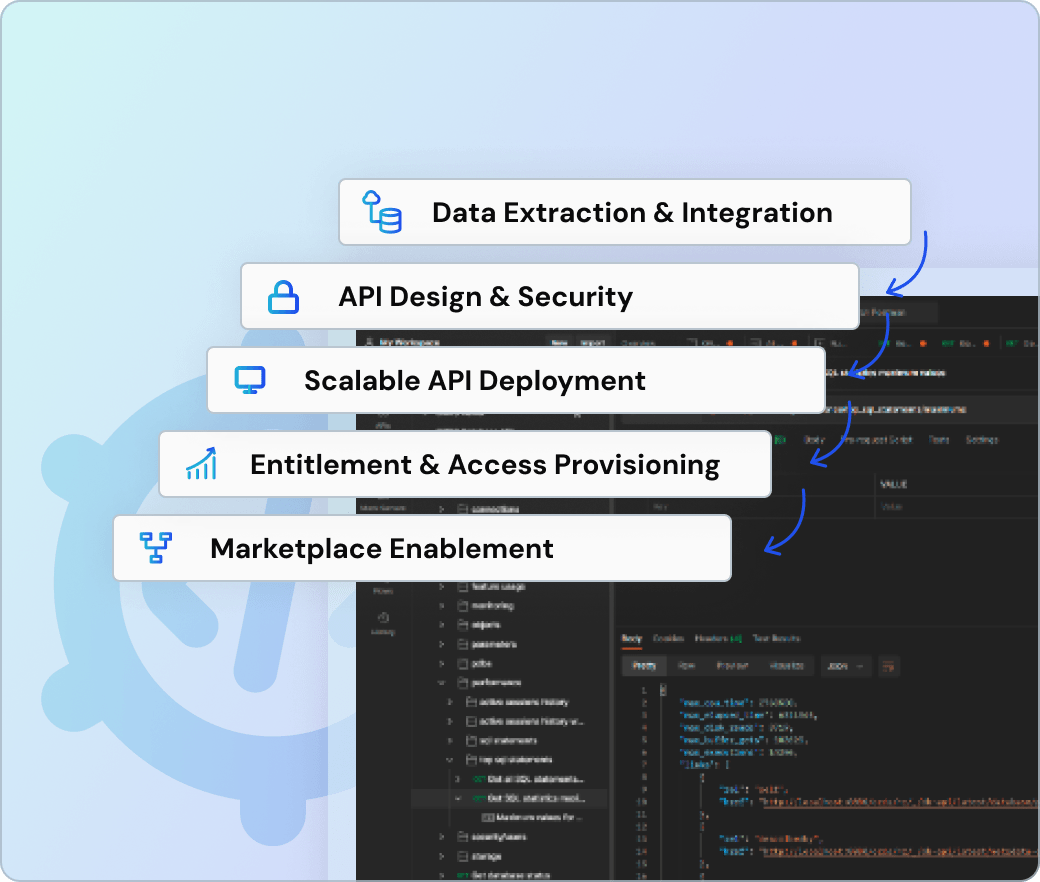
Task: Click the wrap lines icon beside JSON dropdown
Action: tap(887, 666)
